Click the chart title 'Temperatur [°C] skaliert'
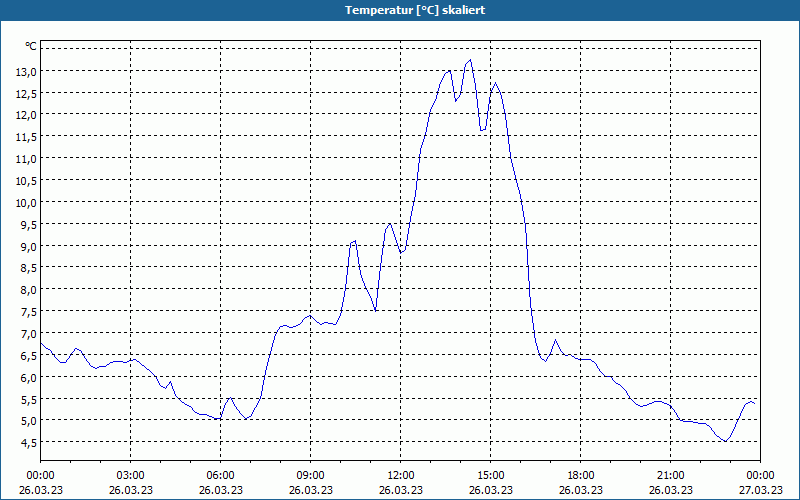Image resolution: width=800 pixels, height=500 pixels. (x=415, y=10)
